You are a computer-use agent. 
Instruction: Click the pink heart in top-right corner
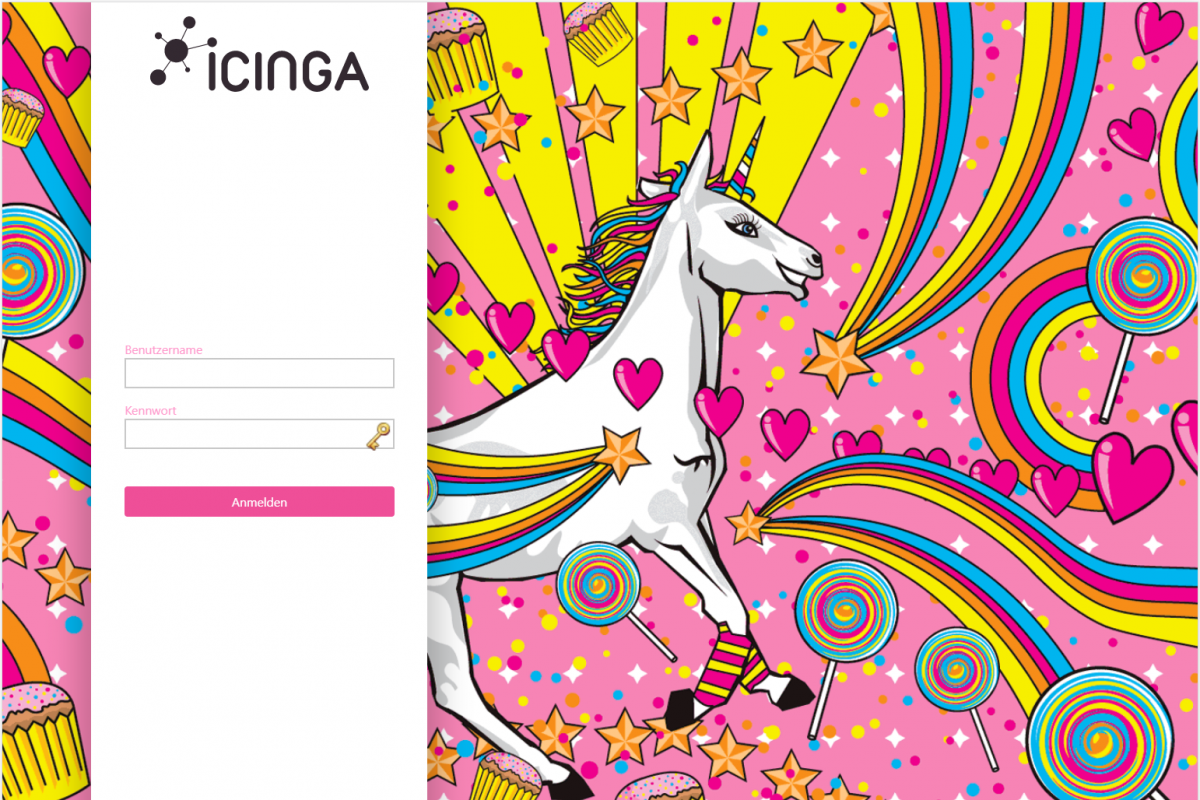[1159, 27]
